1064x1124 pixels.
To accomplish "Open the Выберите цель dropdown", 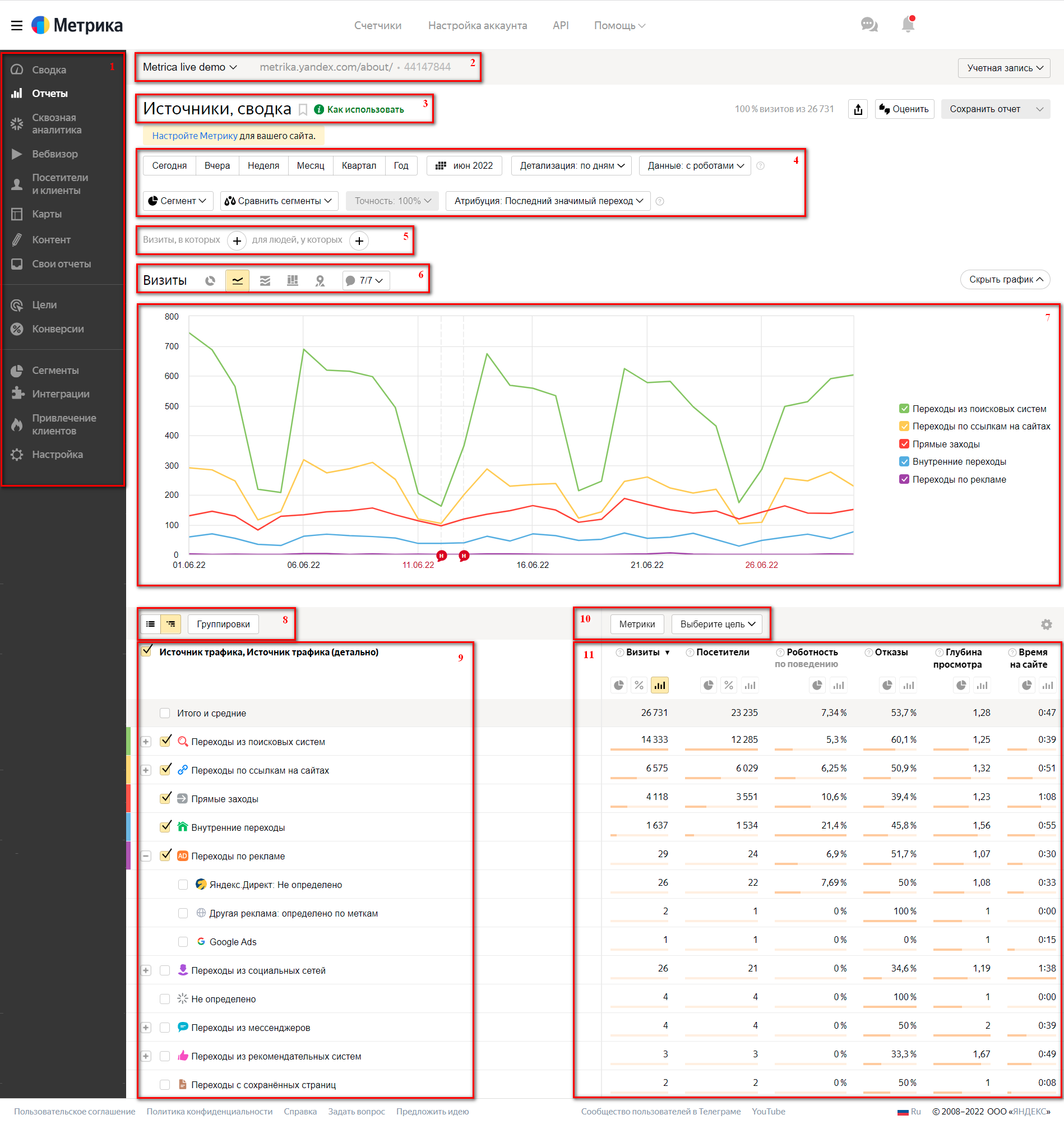I will pyautogui.click(x=718, y=625).
